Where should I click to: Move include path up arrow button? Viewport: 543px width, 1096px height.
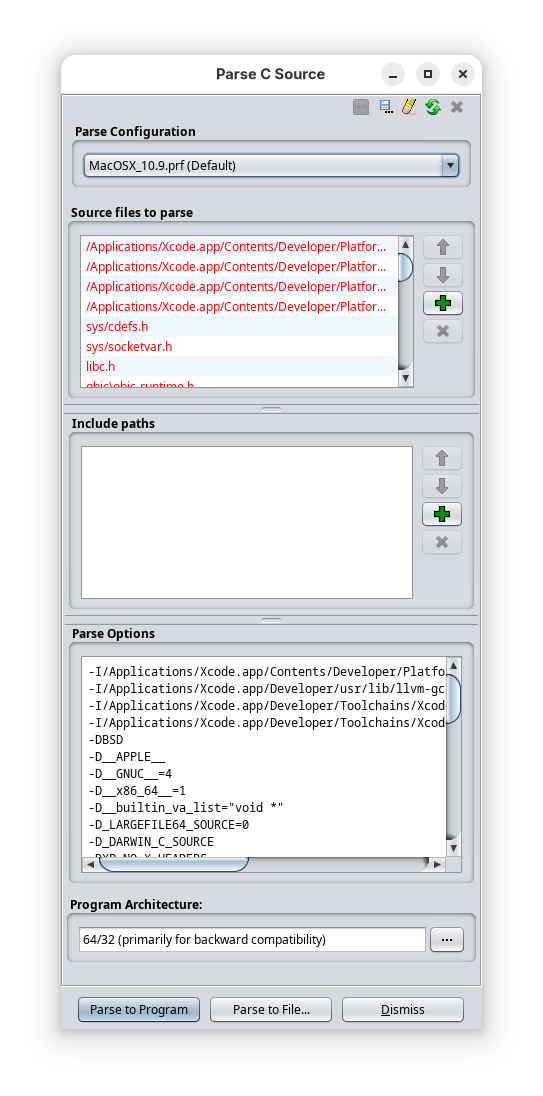442,459
